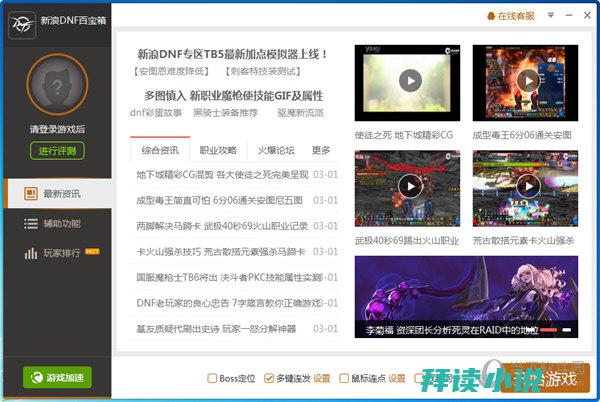Image resolution: width=600 pixels, height=402 pixels.
Task: Click caption 荒古散搭元素卡火山强杀
Action: coord(523,241)
